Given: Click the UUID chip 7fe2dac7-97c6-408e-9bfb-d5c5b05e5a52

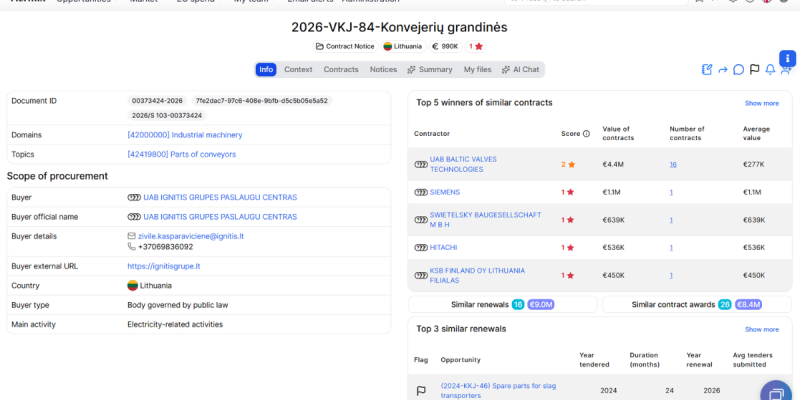Looking at the screenshot, I should 262,101.
